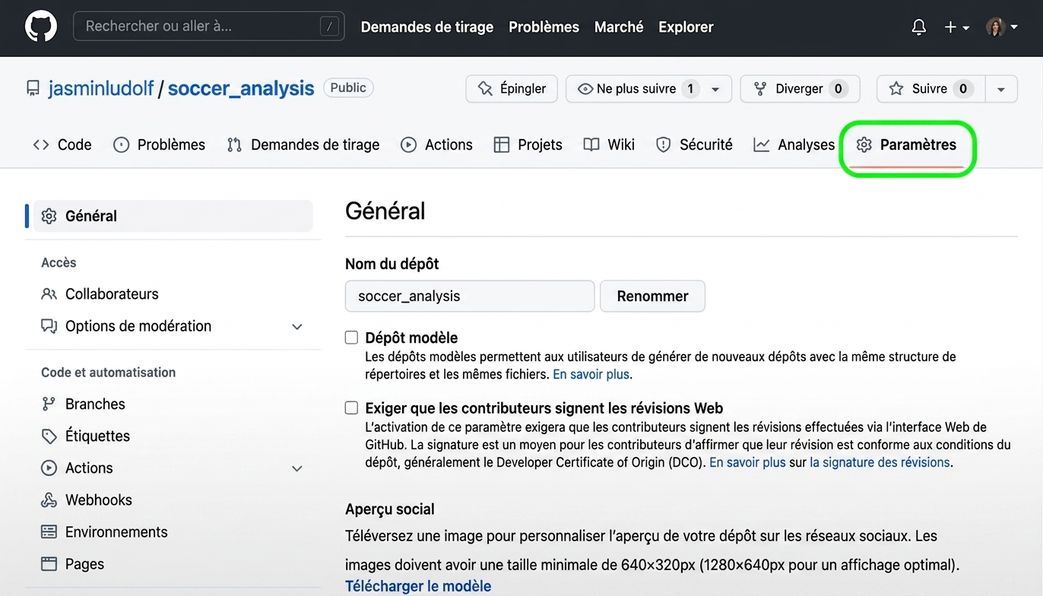Click the comment icon beside Options de modération

(x=49, y=326)
